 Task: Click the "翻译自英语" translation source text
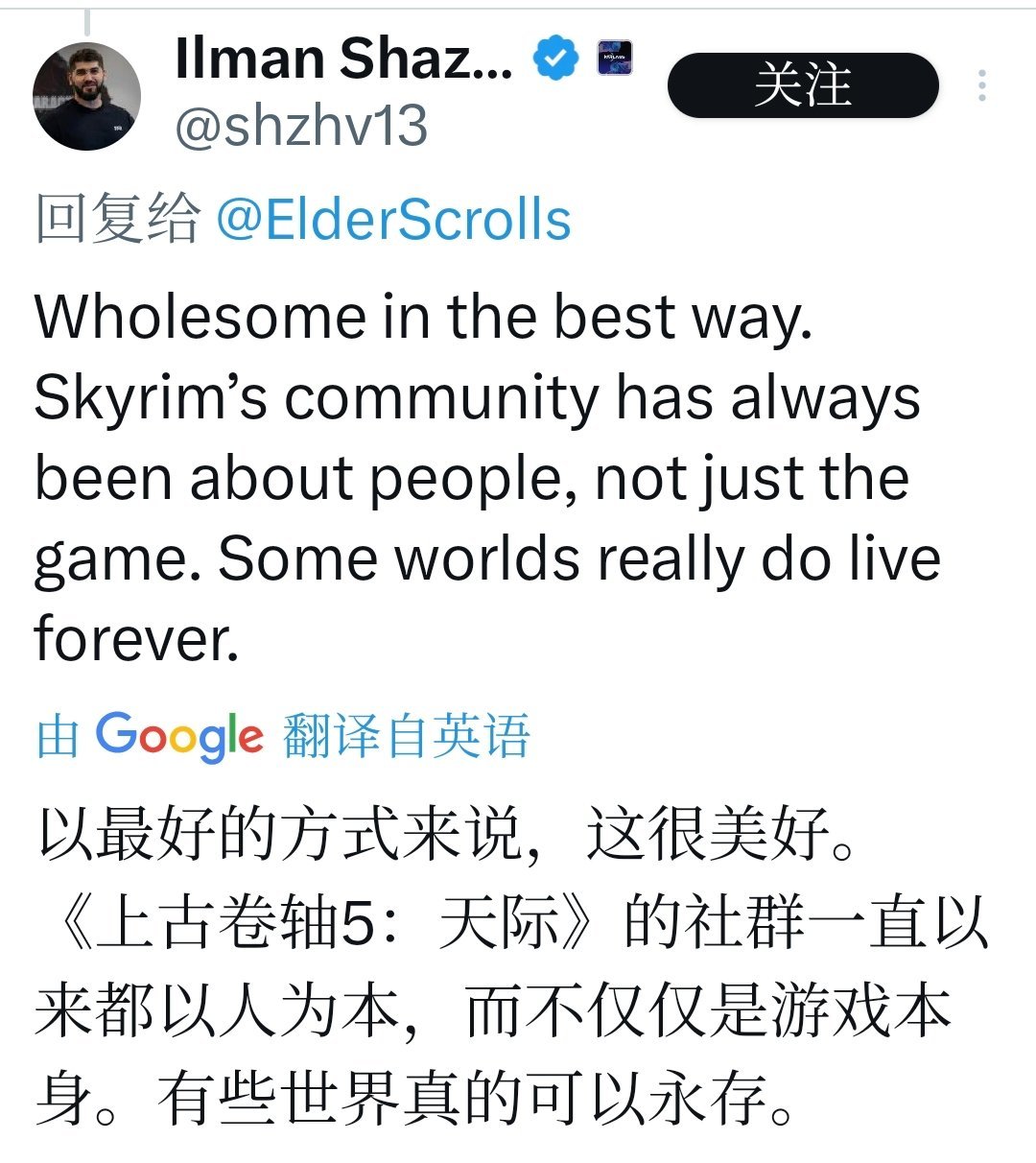pyautogui.click(x=407, y=736)
